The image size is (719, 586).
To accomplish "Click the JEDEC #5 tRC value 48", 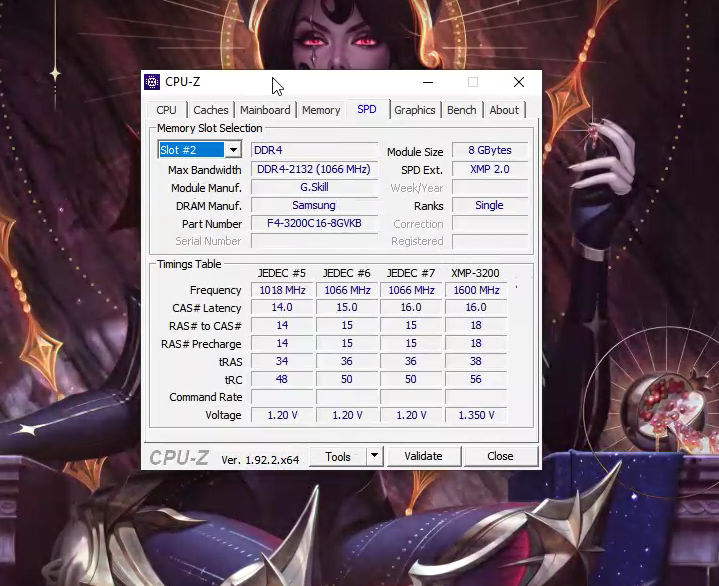I will [x=282, y=379].
